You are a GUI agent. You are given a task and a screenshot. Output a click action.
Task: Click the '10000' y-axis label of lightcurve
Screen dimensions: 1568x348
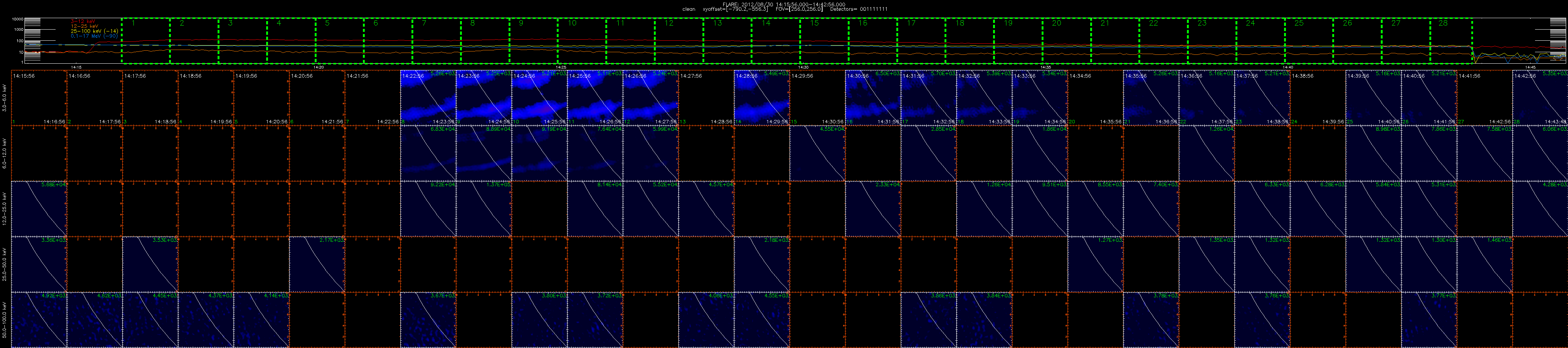tap(18, 20)
